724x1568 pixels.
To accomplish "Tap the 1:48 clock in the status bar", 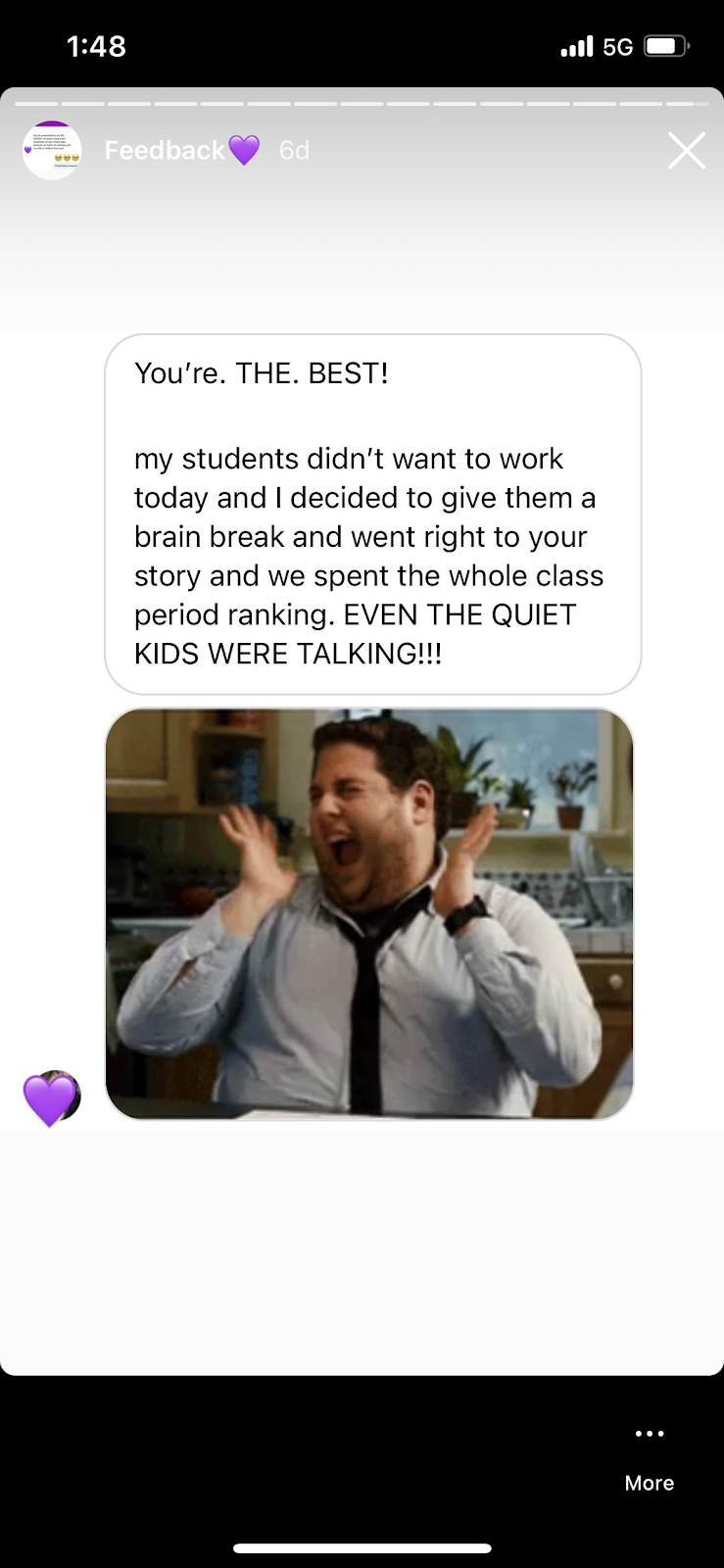I will tap(96, 46).
